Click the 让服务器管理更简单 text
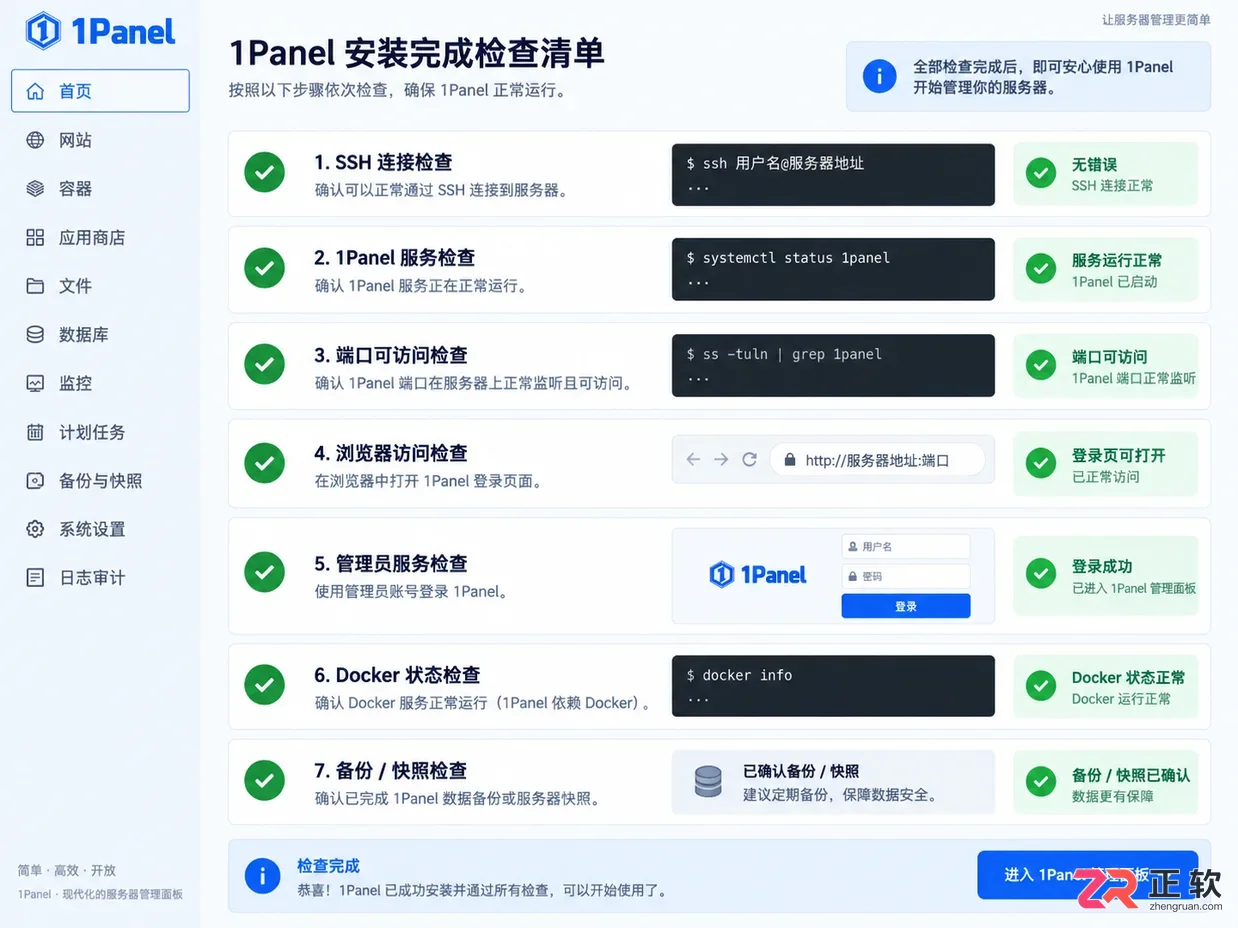Screen dimensions: 1238x928 tap(1156, 19)
